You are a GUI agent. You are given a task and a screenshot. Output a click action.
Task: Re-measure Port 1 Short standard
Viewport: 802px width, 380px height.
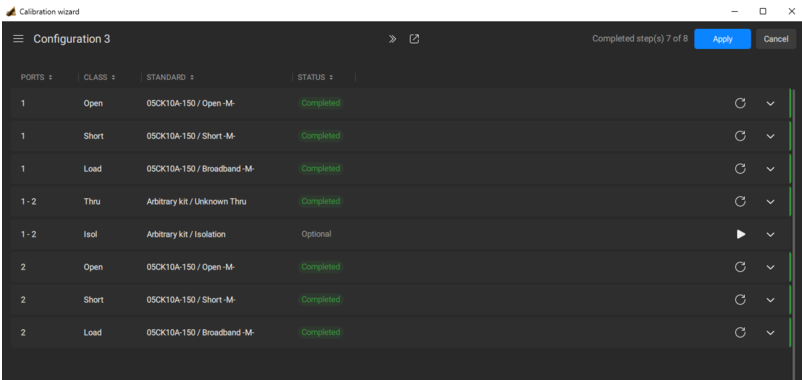(740, 136)
